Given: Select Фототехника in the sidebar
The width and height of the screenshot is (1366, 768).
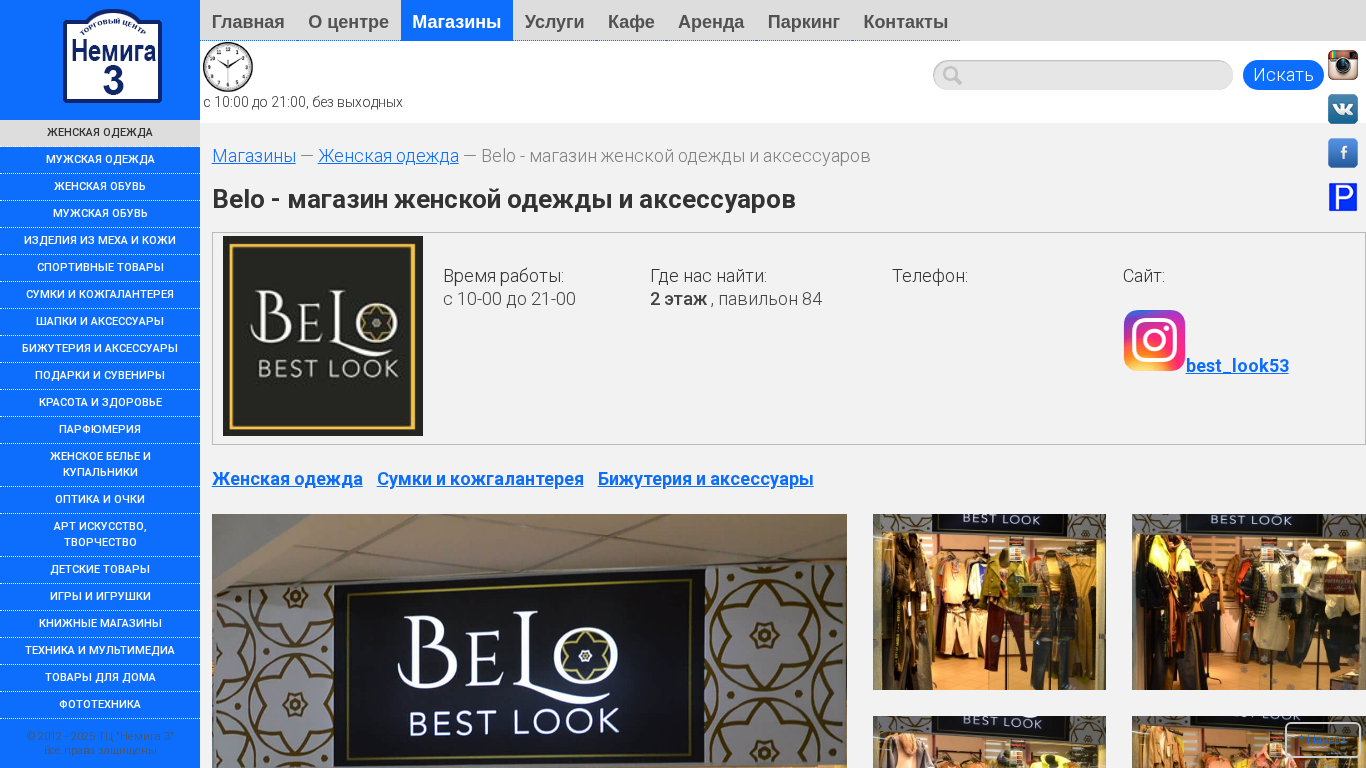Looking at the screenshot, I should [100, 705].
